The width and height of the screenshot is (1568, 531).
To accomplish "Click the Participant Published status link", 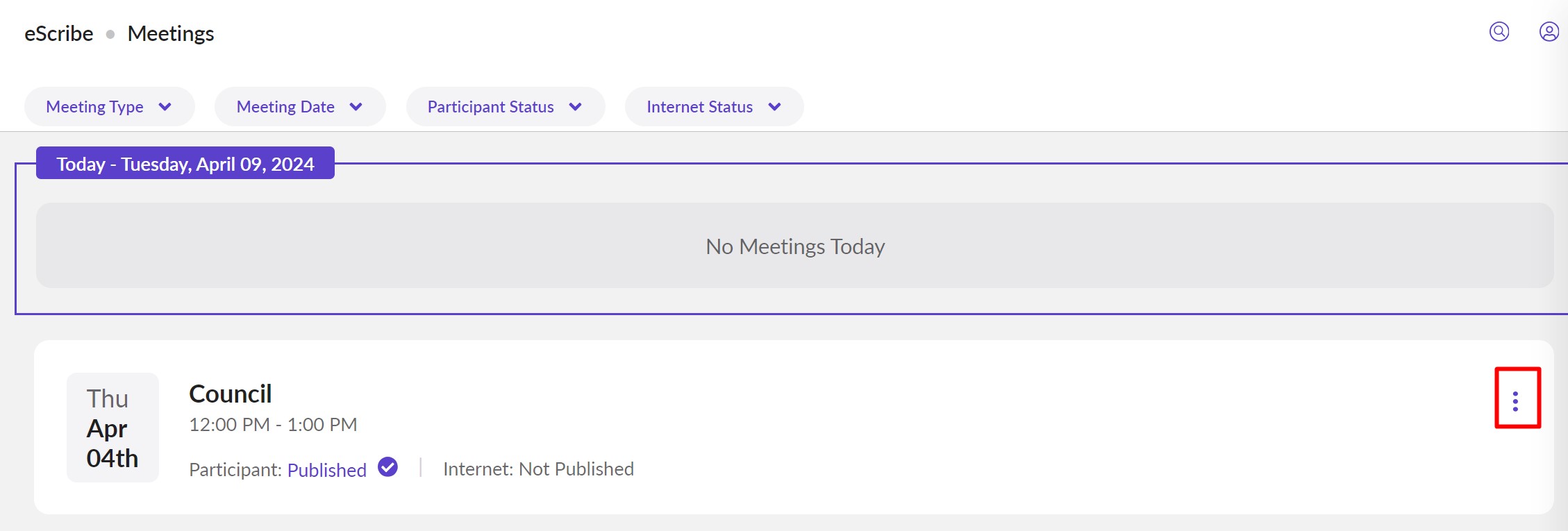I will point(326,470).
